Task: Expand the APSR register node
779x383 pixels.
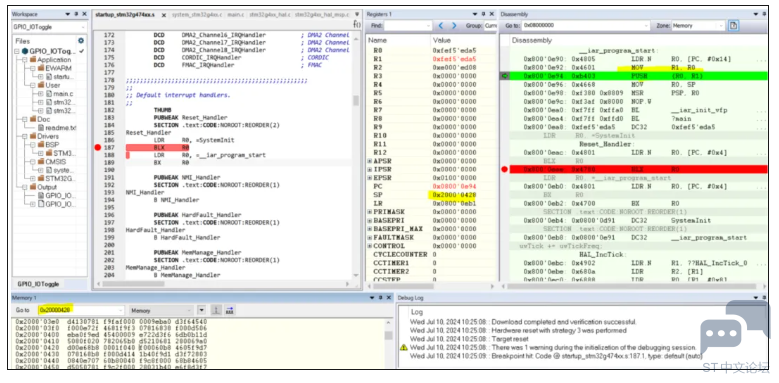Action: click(370, 161)
